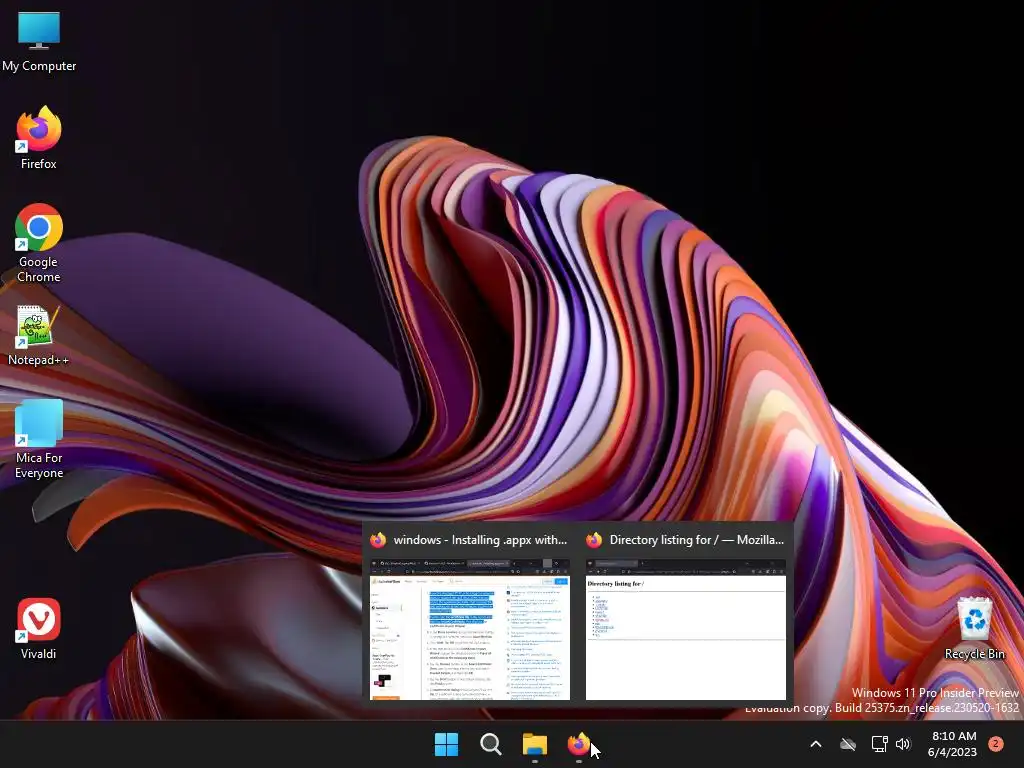1024x768 pixels.
Task: Open File Explorer from the taskbar
Action: pyautogui.click(x=534, y=744)
